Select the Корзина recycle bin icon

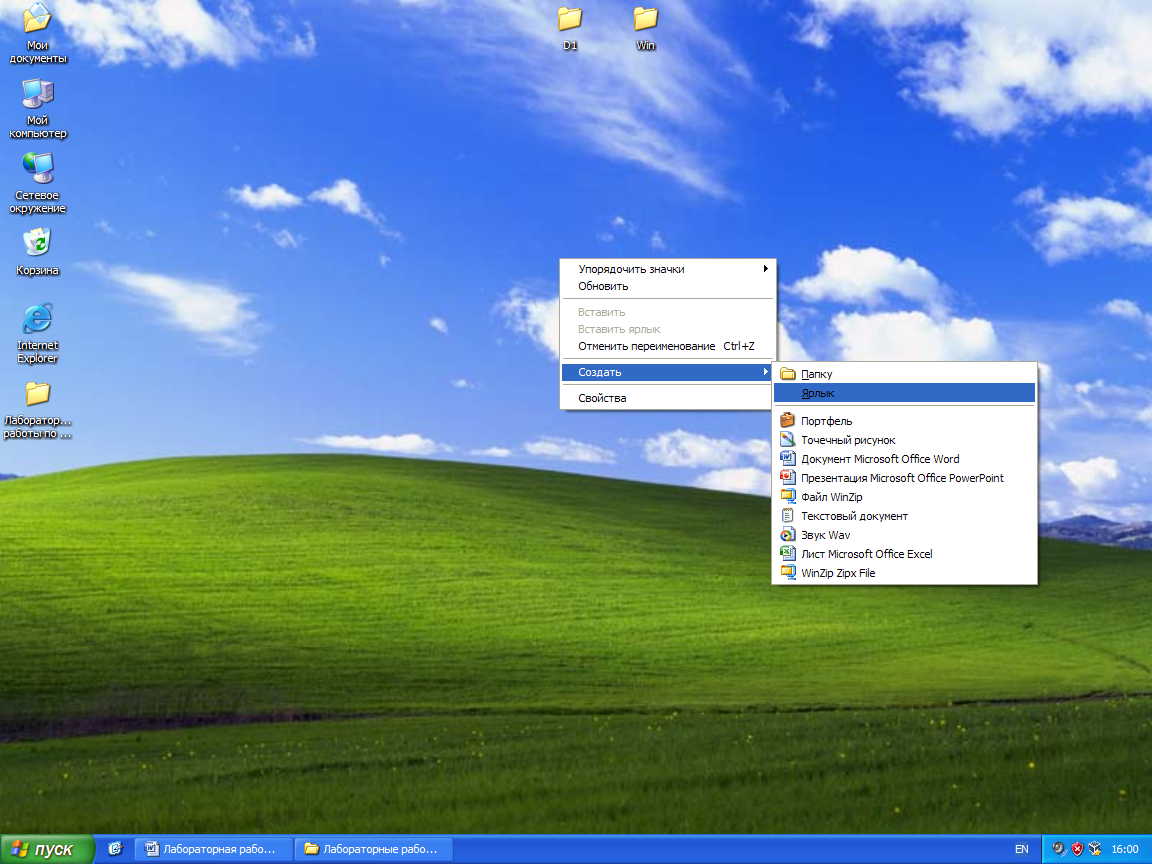(37, 251)
